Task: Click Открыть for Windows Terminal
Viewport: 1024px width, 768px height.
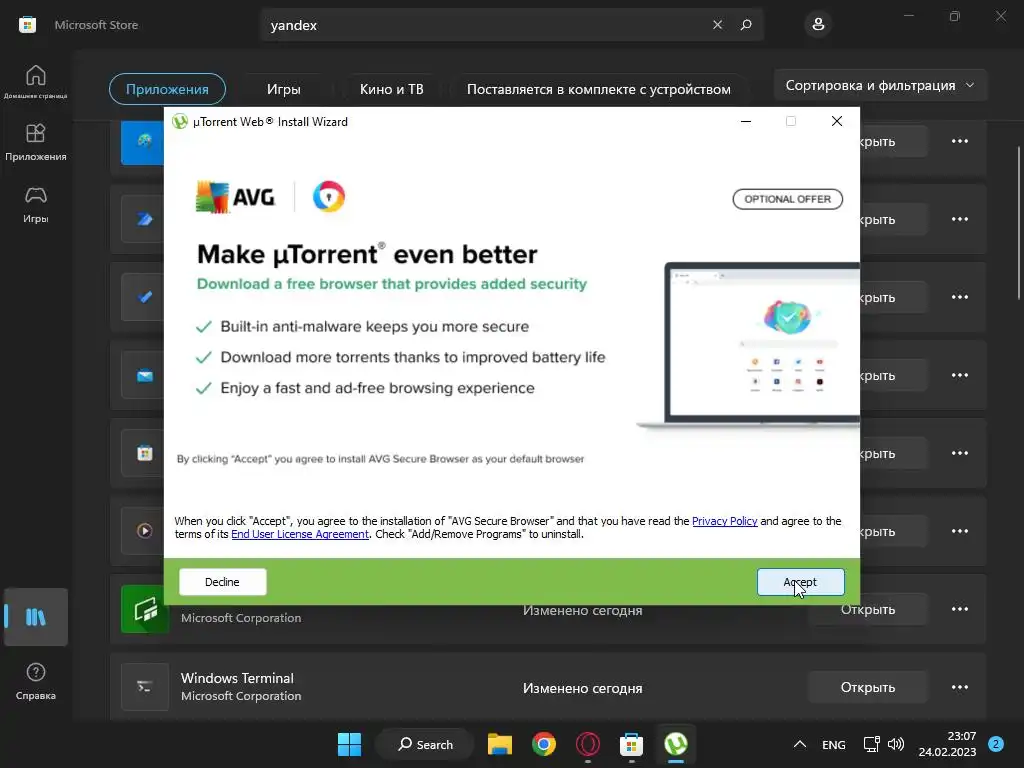Action: point(867,687)
